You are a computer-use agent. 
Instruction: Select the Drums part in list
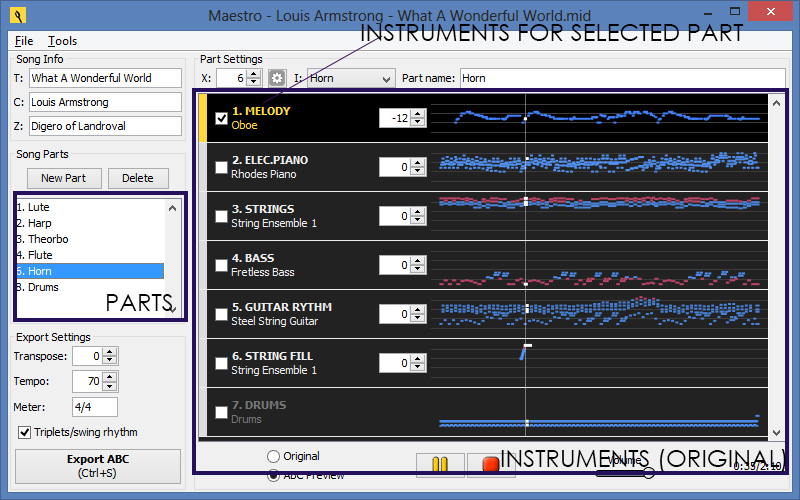[x=90, y=287]
